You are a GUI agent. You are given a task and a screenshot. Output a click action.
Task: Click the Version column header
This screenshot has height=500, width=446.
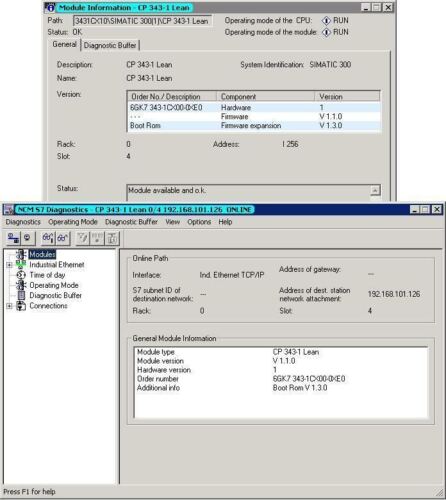coord(347,97)
